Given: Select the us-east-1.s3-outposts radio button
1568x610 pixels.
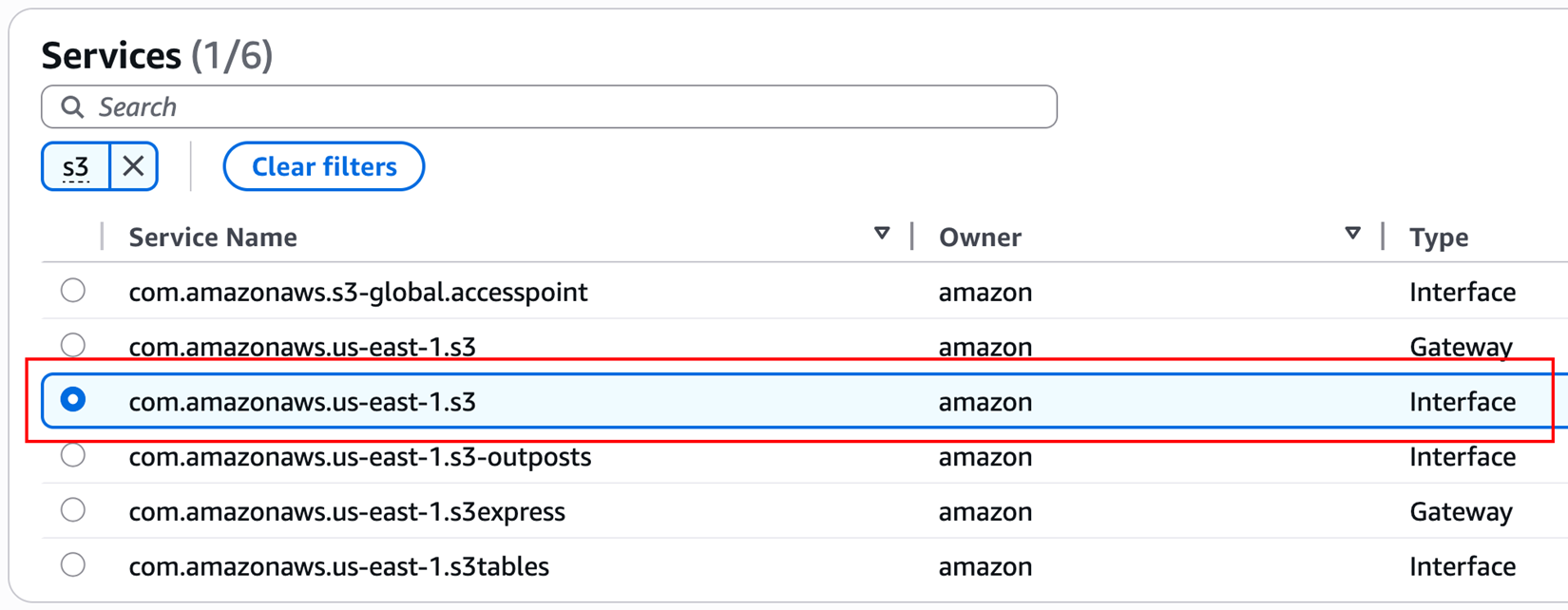Looking at the screenshot, I should (73, 456).
